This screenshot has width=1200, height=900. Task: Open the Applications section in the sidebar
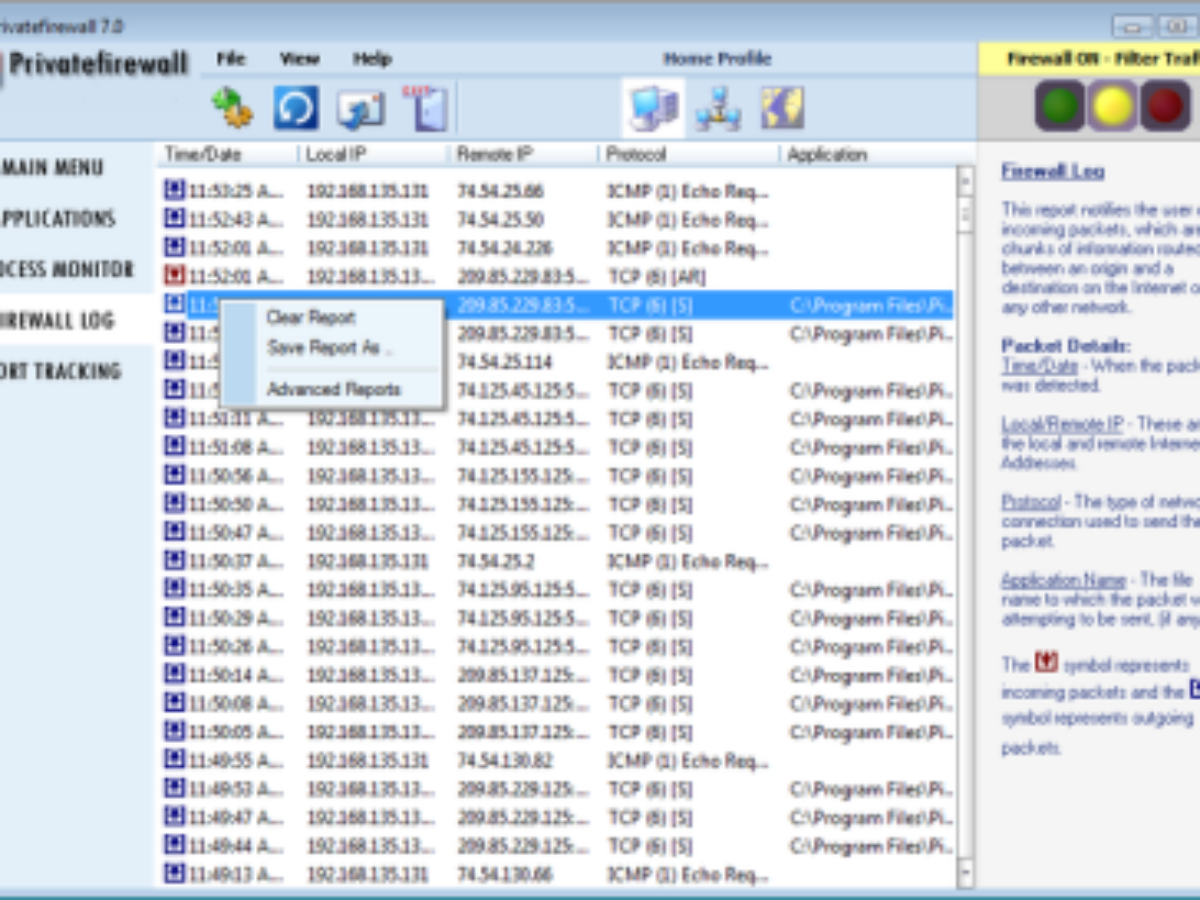(58, 218)
